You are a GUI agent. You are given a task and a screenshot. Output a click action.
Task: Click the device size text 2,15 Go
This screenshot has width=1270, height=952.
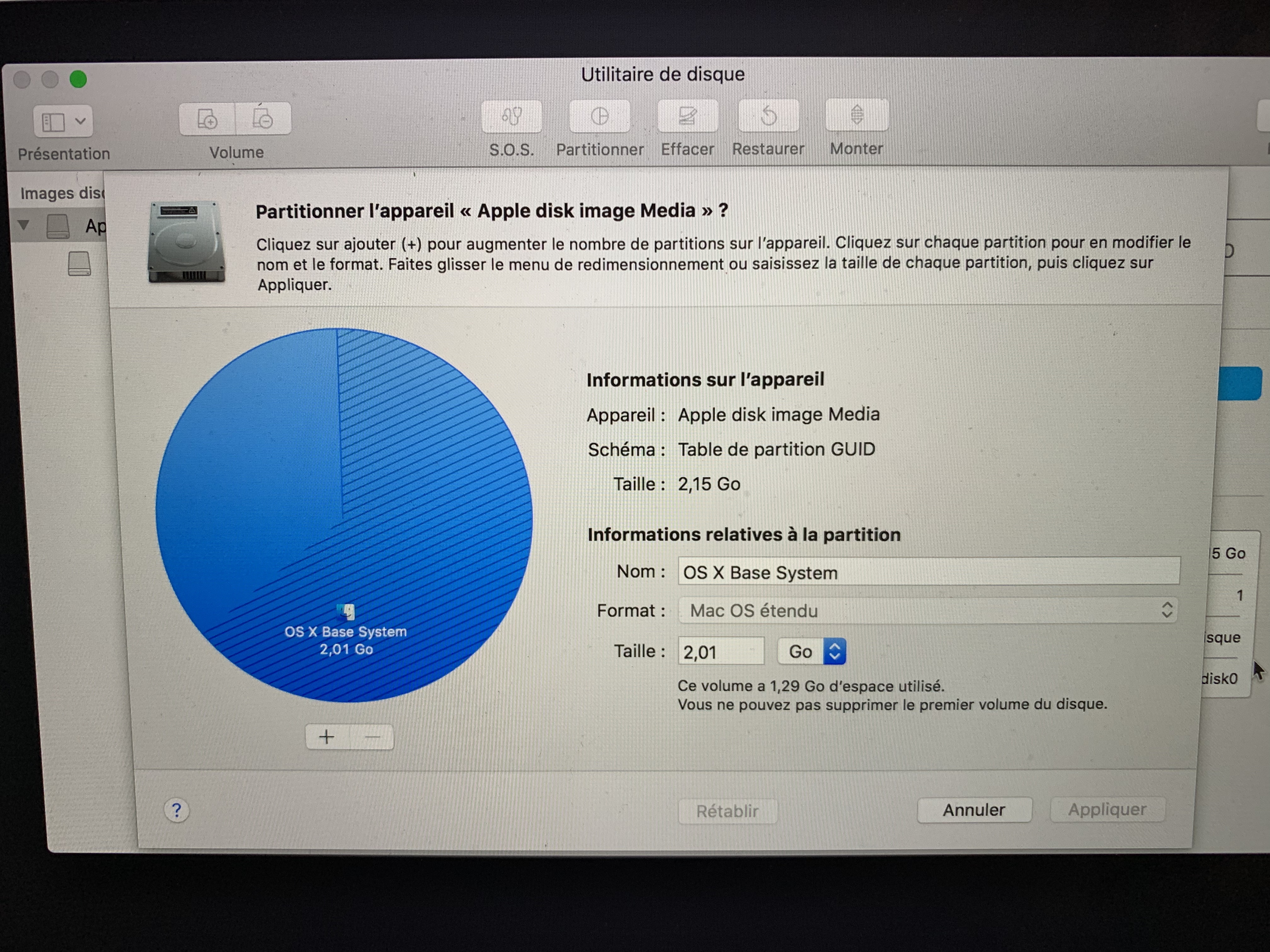[x=709, y=484]
